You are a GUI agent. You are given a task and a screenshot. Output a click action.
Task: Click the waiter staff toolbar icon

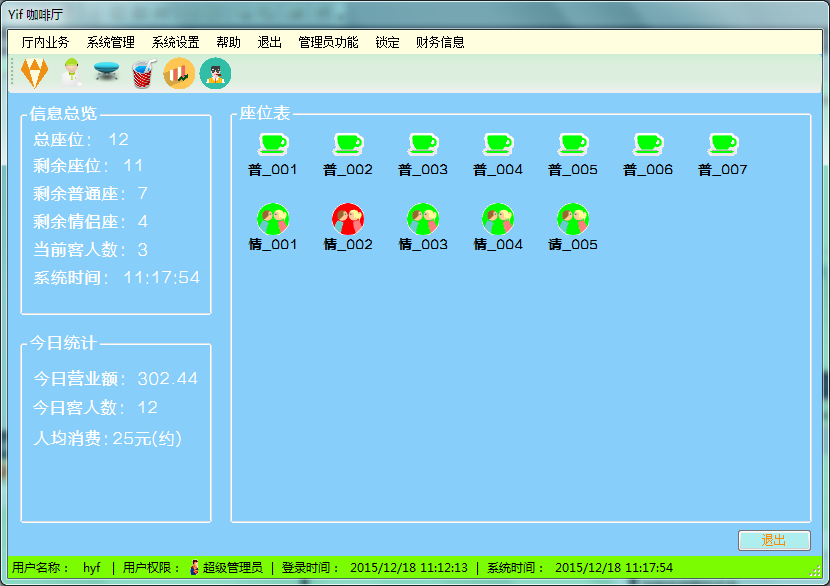(x=71, y=73)
